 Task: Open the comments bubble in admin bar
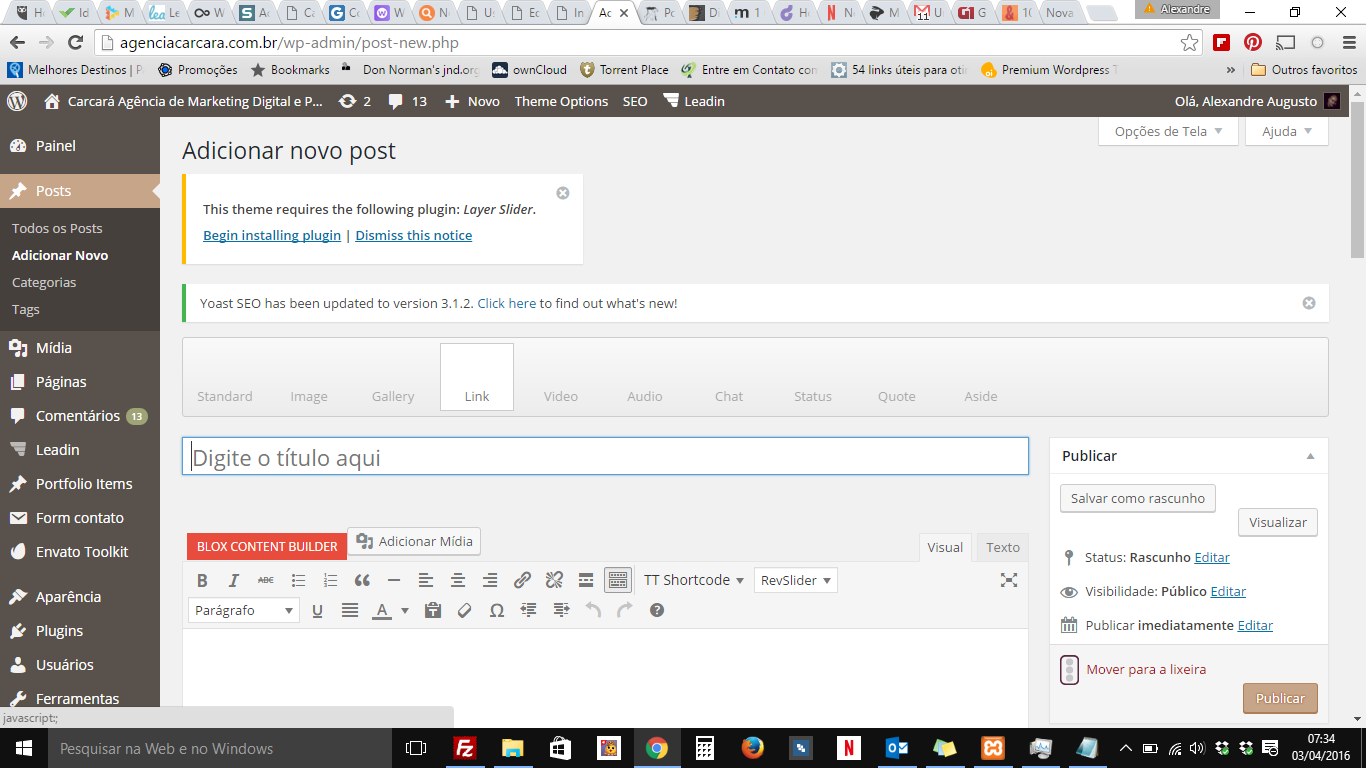click(407, 101)
